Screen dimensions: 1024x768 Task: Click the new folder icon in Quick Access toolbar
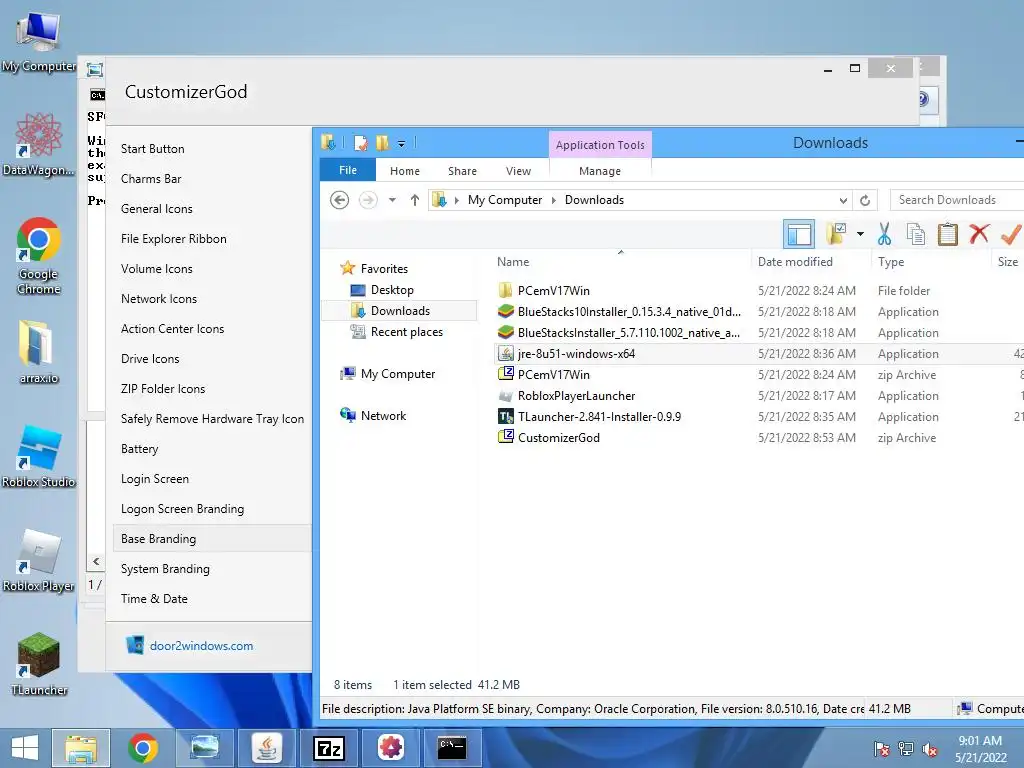tap(382, 142)
